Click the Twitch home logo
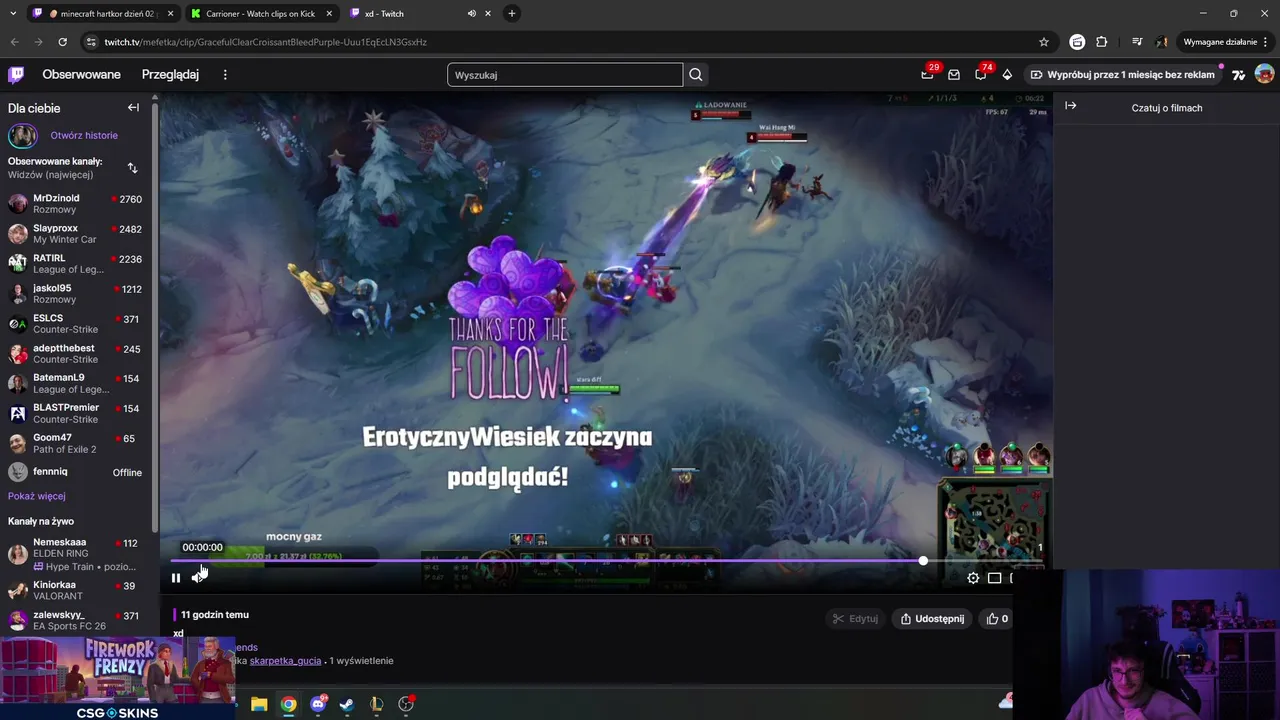Viewport: 1280px width, 720px height. coord(16,74)
